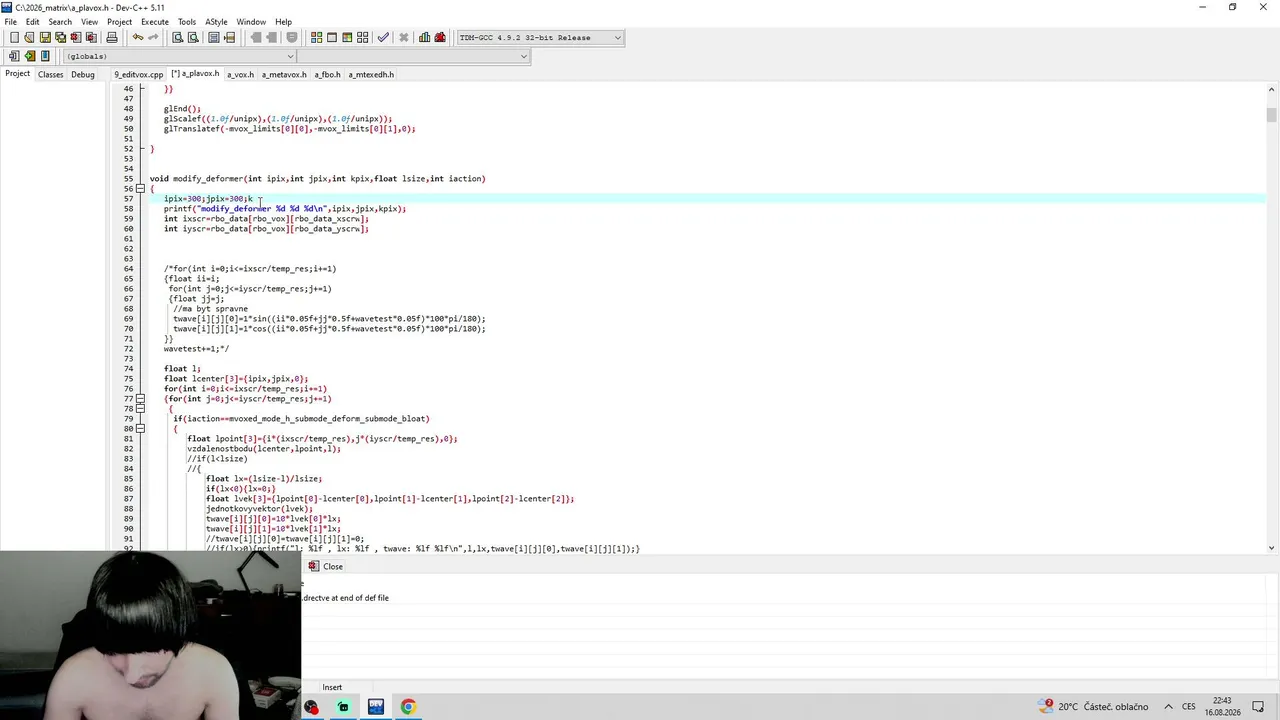Switch to the a_metavox.h tab
The image size is (1280, 720).
point(284,74)
